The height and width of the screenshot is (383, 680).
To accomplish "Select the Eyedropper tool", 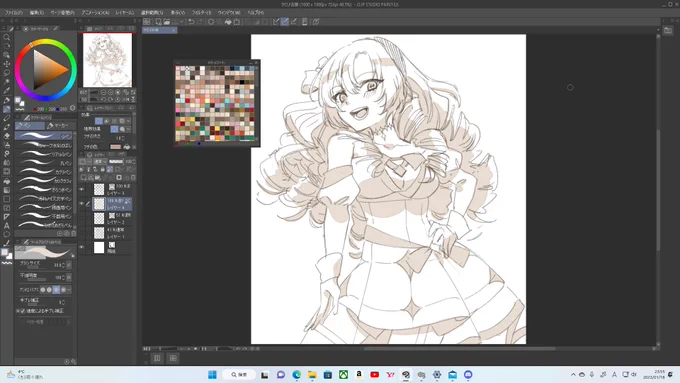I will [x=7, y=91].
